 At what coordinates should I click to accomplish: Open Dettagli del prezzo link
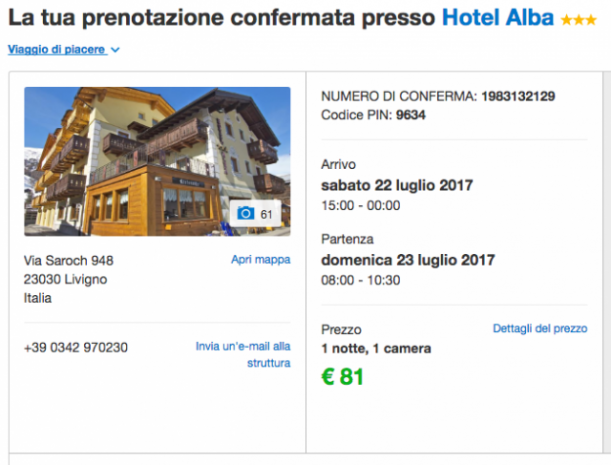[540, 328]
